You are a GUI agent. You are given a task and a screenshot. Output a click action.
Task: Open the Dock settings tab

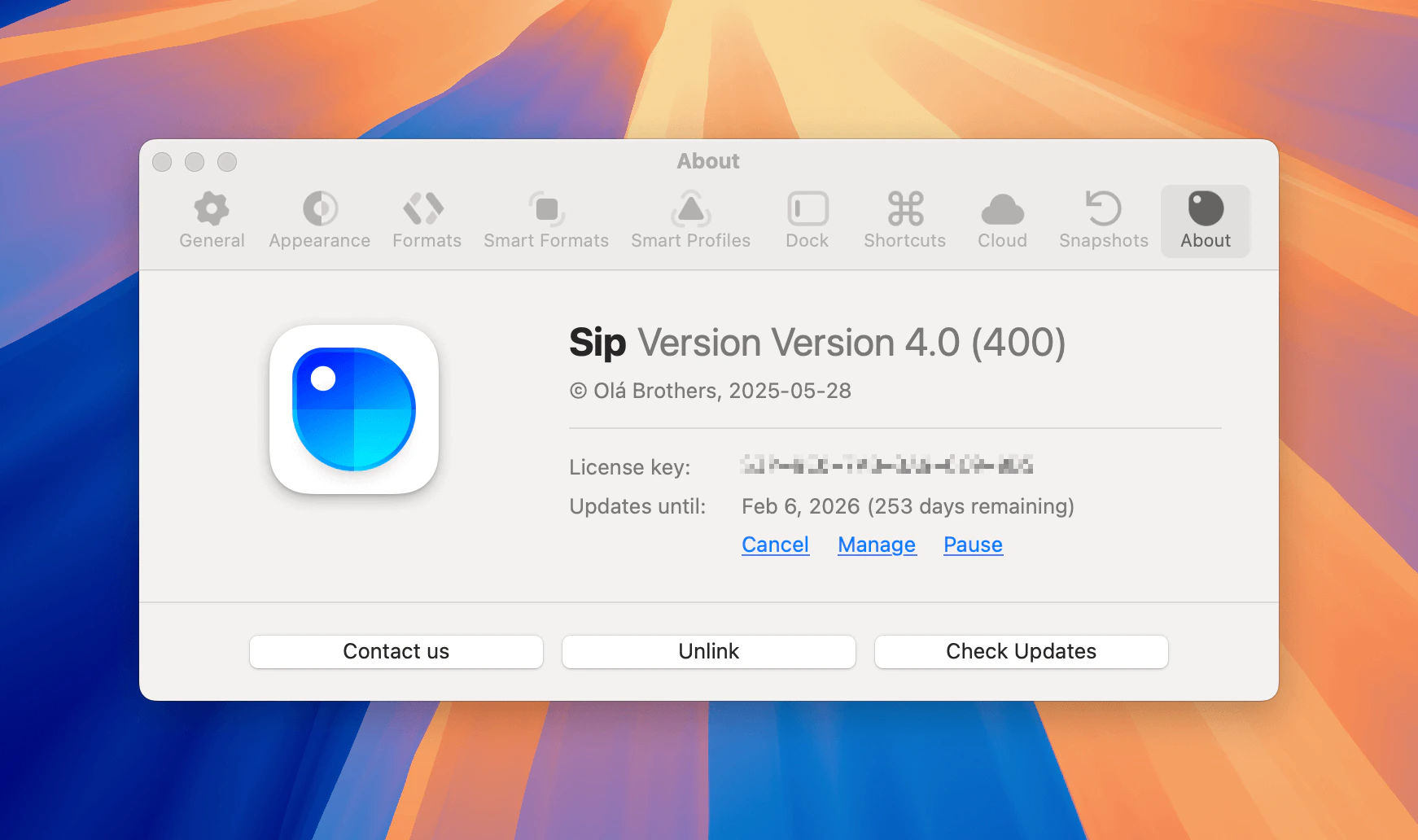point(807,221)
